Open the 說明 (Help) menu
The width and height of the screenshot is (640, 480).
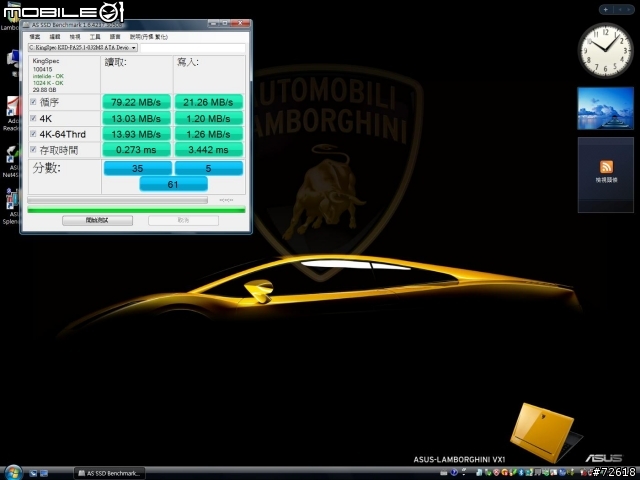click(149, 37)
